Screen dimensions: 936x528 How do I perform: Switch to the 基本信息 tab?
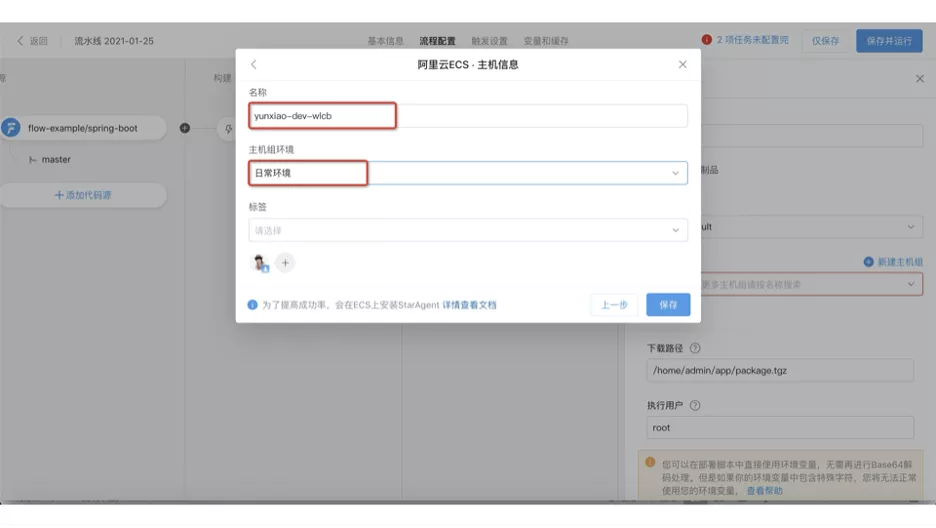[385, 41]
